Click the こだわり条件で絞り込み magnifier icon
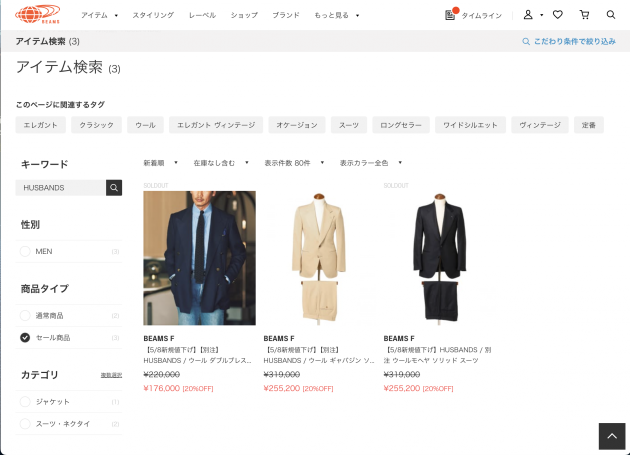 click(526, 41)
